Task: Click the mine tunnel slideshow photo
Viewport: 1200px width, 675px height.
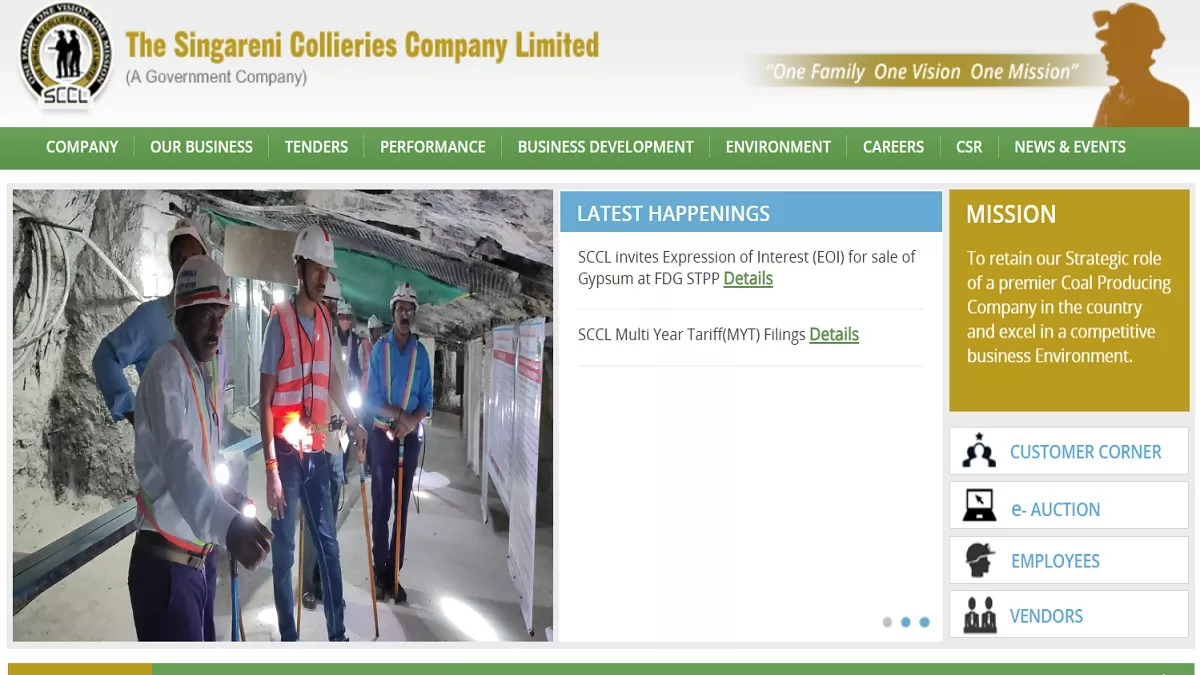Action: [283, 415]
